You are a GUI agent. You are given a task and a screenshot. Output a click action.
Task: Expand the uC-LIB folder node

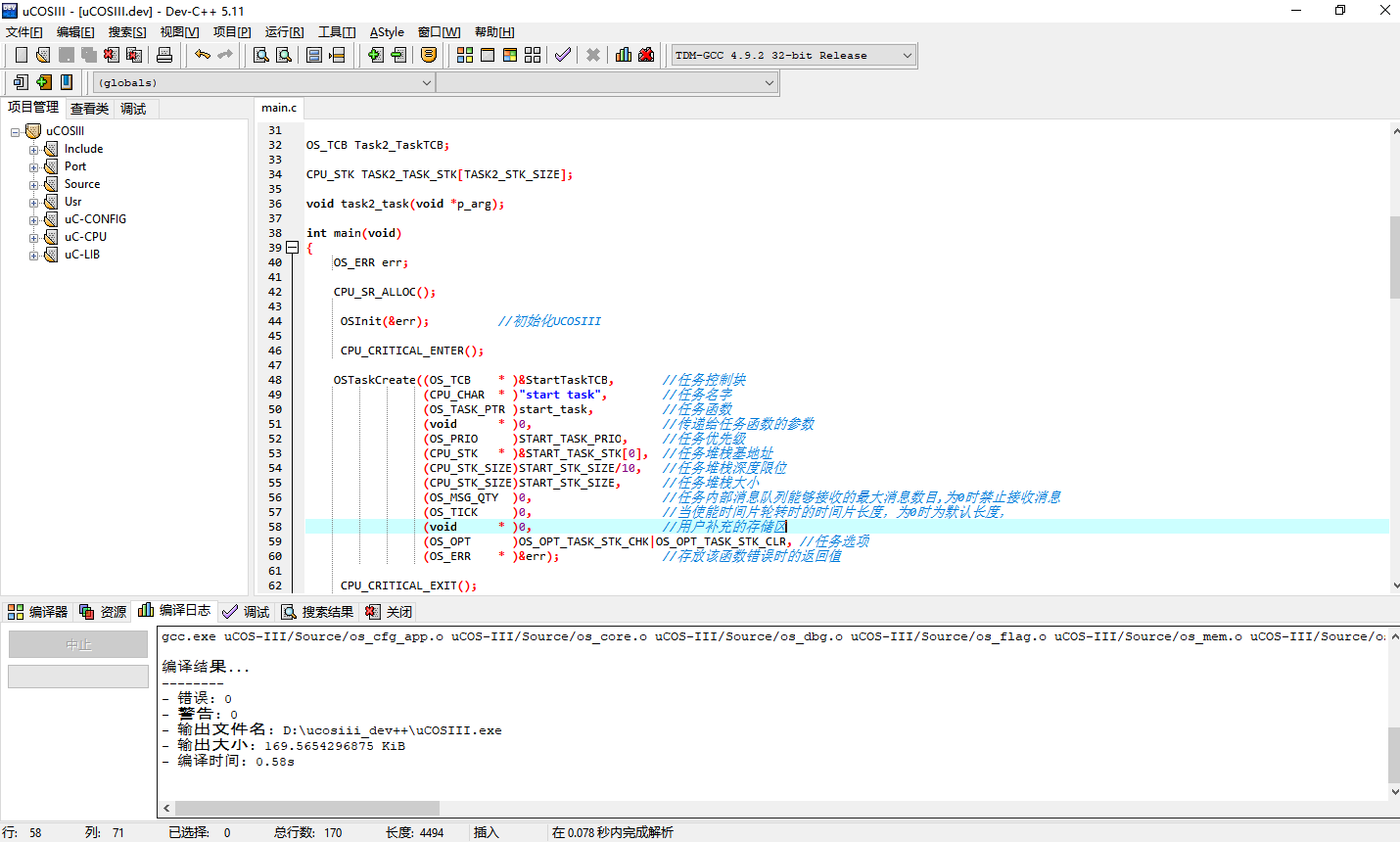click(x=33, y=256)
